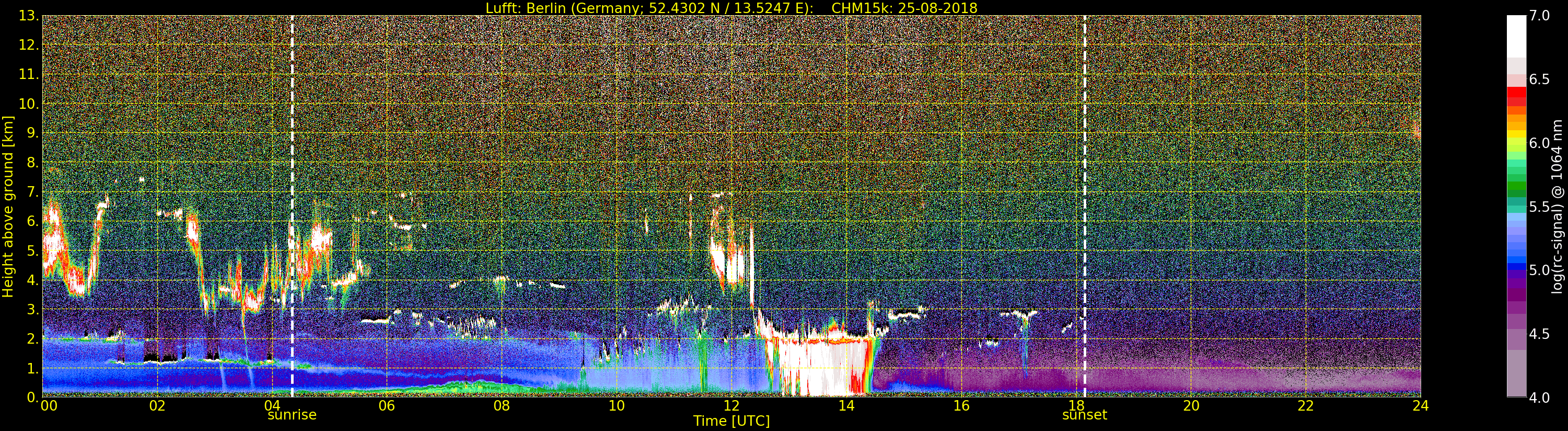Click the '10' time tick label
Screen dimensions: 1568x431
[x=617, y=406]
